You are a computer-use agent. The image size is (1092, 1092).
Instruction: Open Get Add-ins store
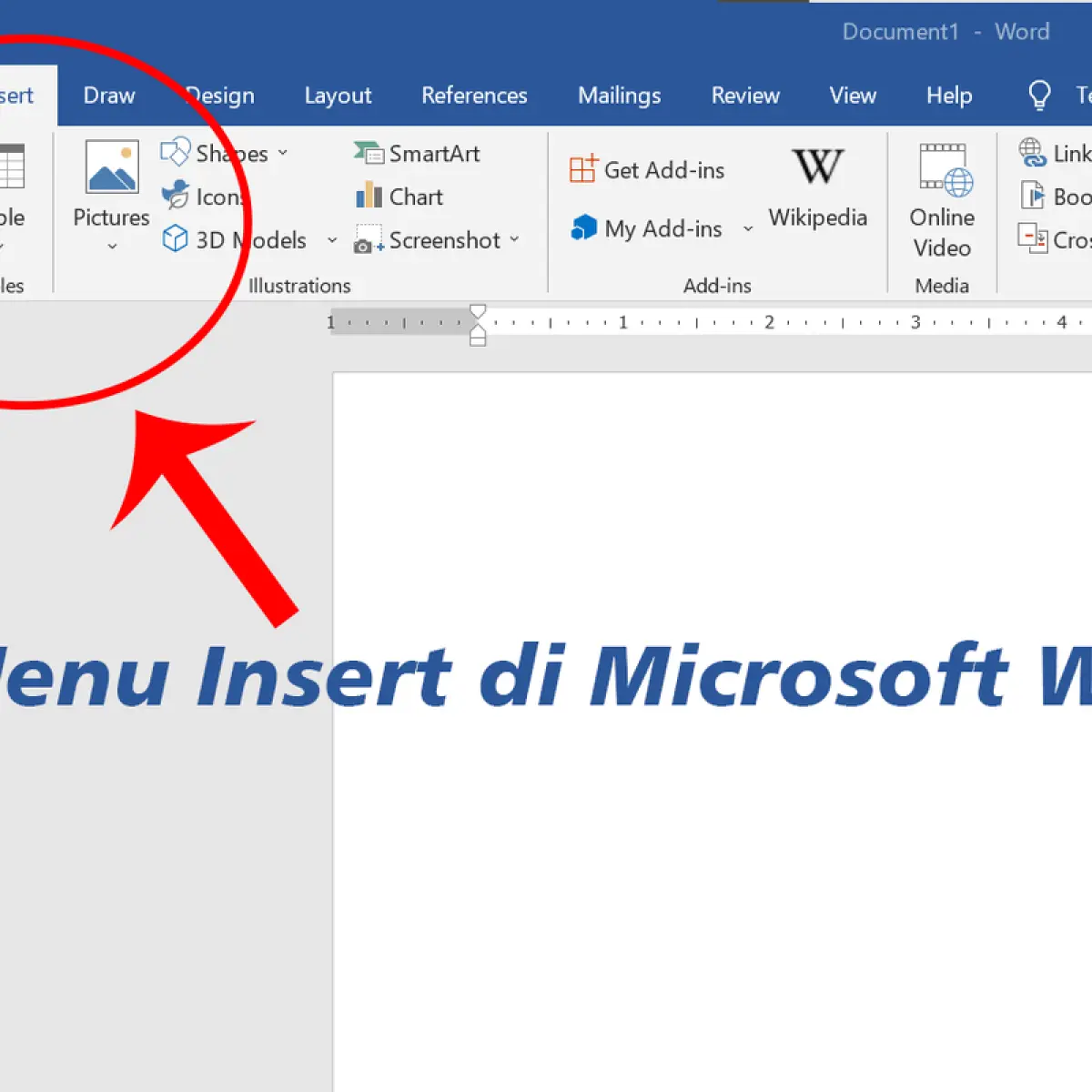click(x=647, y=170)
